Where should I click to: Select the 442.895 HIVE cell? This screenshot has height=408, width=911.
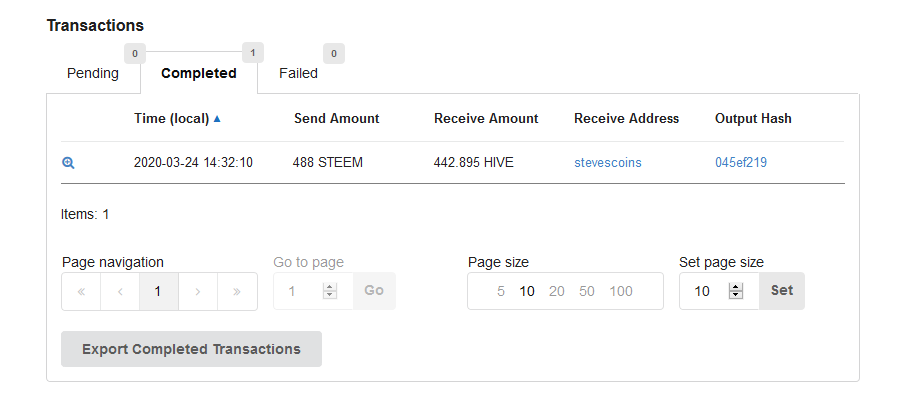[474, 163]
